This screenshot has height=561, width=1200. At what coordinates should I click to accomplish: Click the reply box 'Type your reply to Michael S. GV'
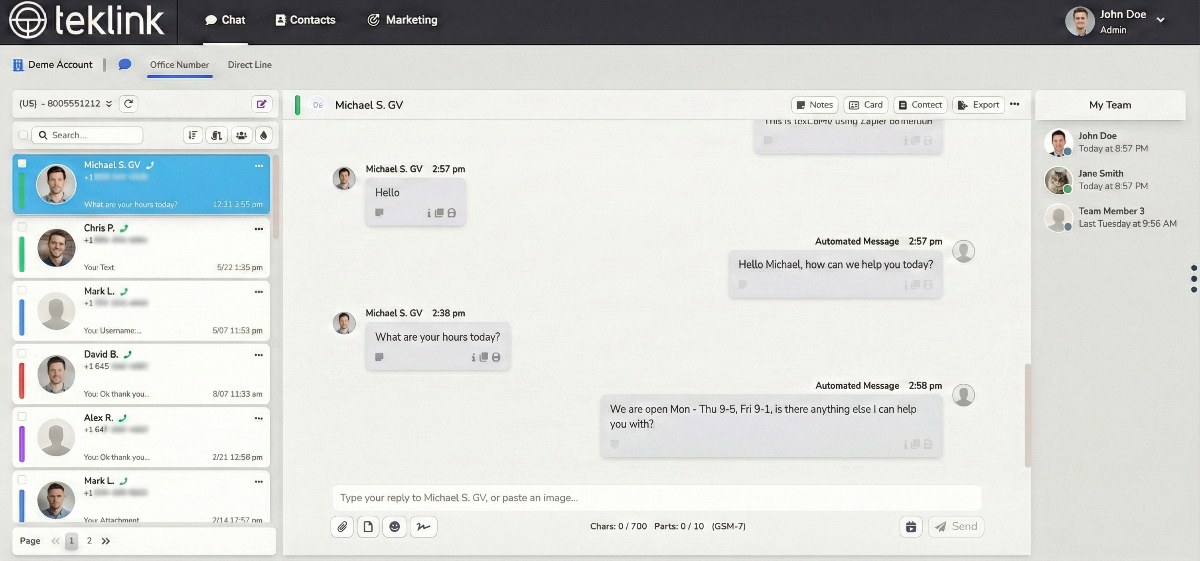[x=657, y=497]
